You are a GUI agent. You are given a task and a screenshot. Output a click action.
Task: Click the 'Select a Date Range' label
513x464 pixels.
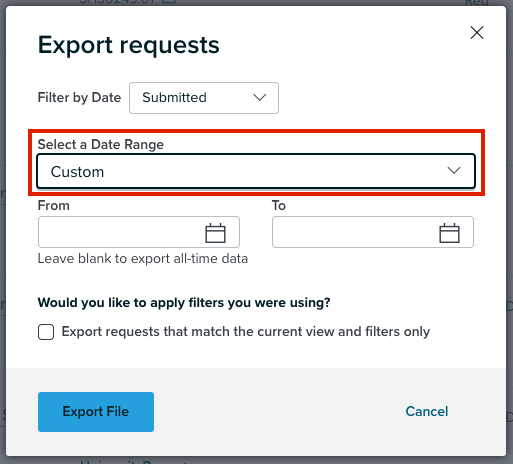[101, 144]
